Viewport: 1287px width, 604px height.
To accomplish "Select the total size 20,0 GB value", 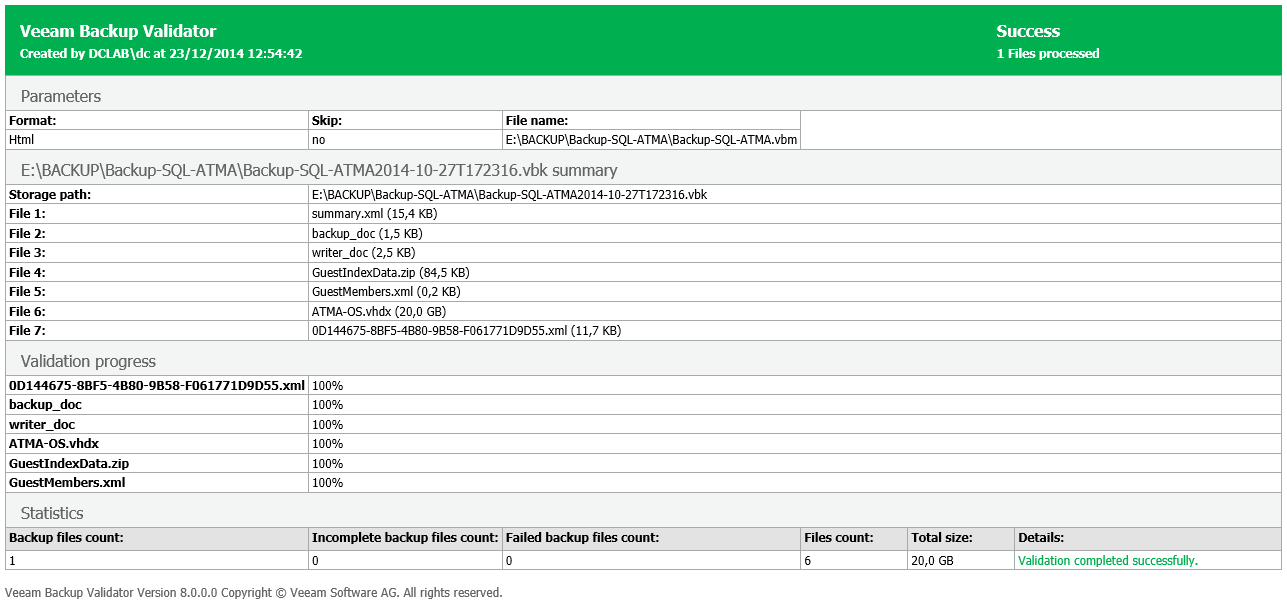I will click(x=932, y=561).
